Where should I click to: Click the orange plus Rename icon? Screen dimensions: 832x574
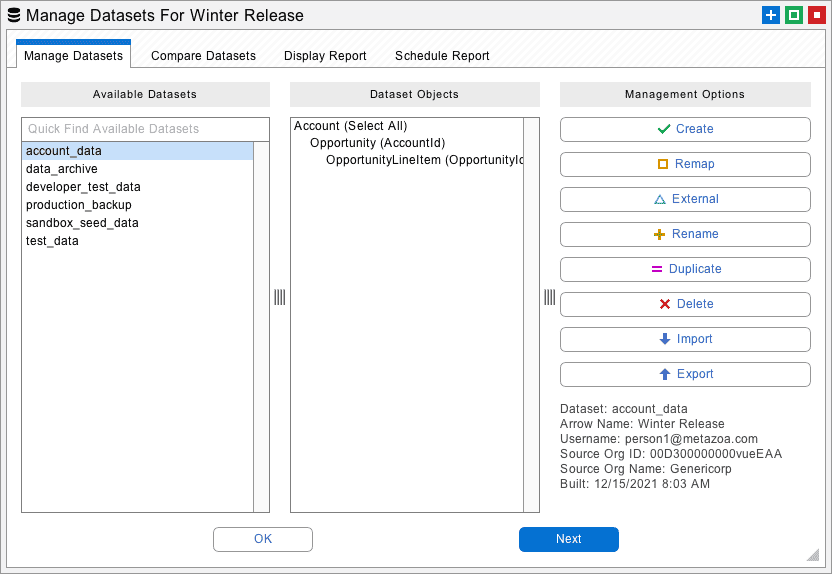659,234
